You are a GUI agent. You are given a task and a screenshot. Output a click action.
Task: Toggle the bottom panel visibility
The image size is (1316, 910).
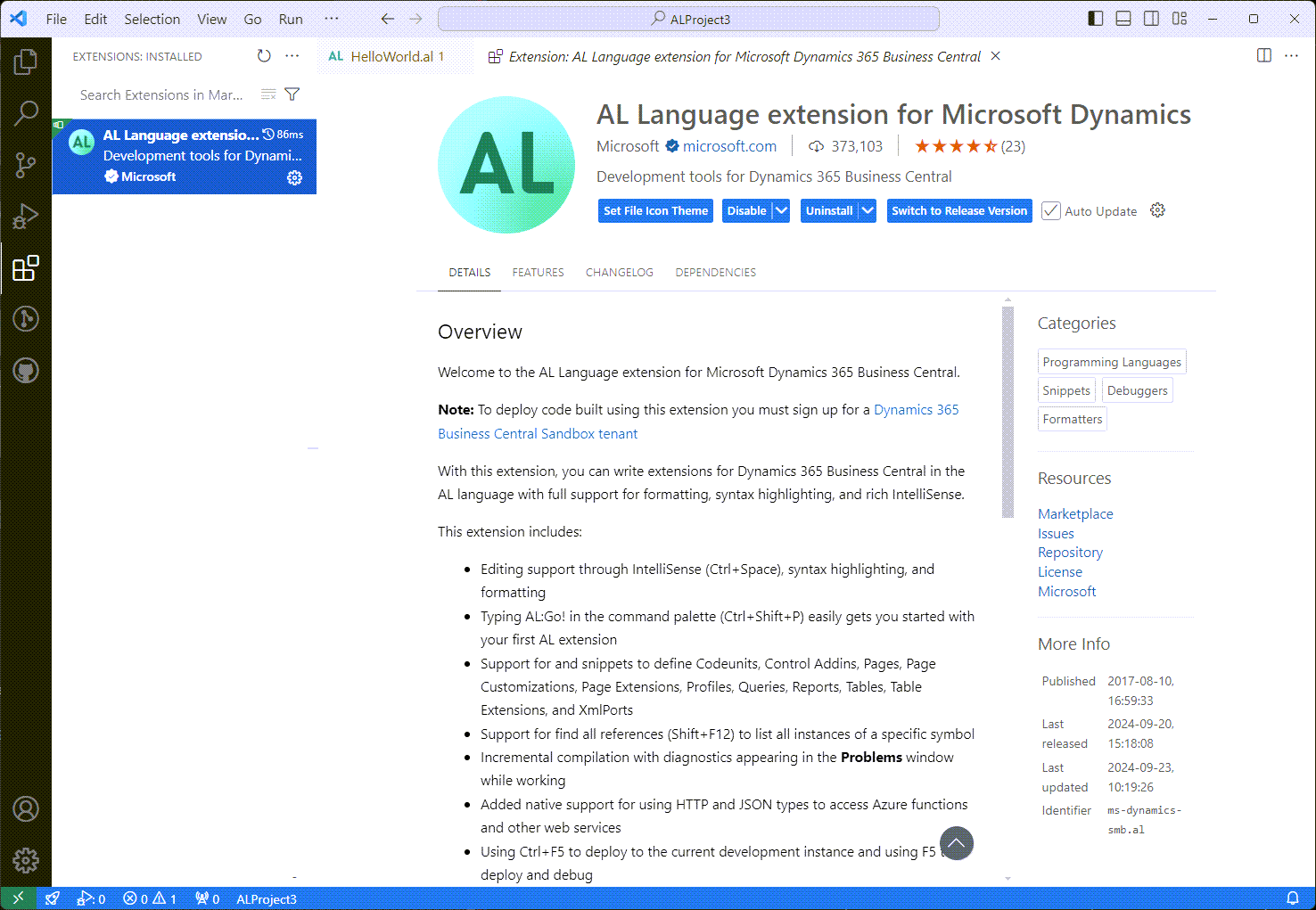tap(1123, 19)
